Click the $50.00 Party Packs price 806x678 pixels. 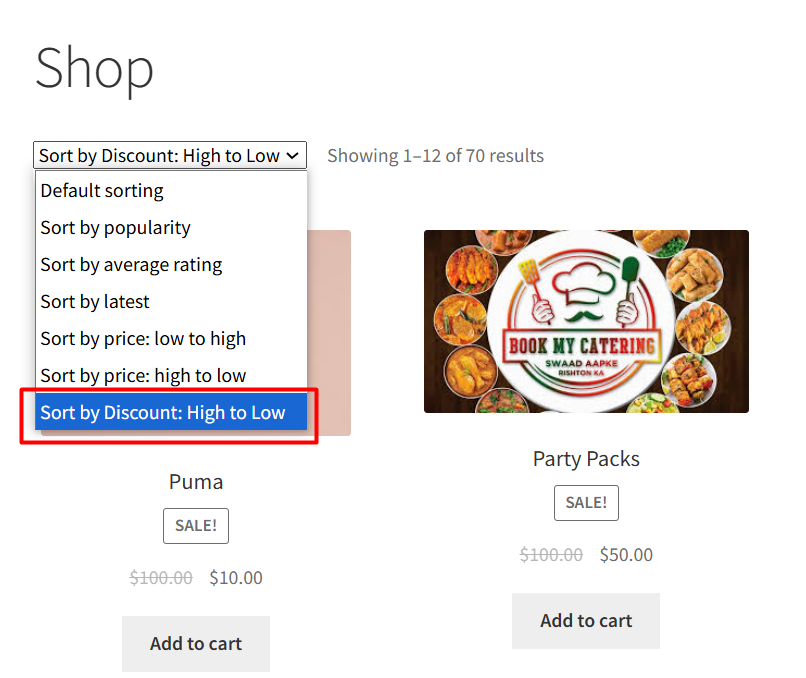[x=626, y=555]
